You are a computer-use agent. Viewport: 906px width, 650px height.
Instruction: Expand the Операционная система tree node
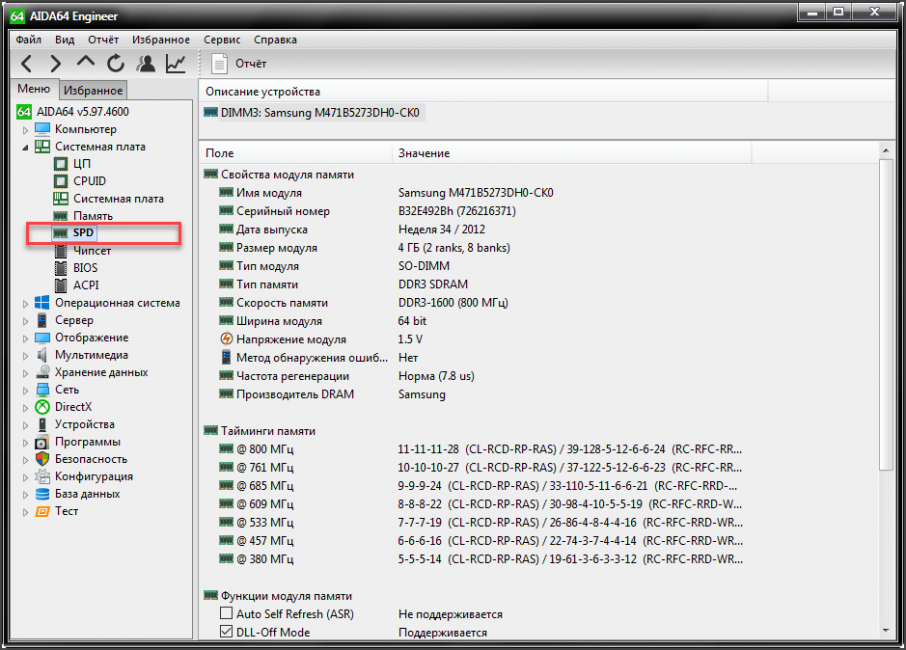[x=27, y=303]
